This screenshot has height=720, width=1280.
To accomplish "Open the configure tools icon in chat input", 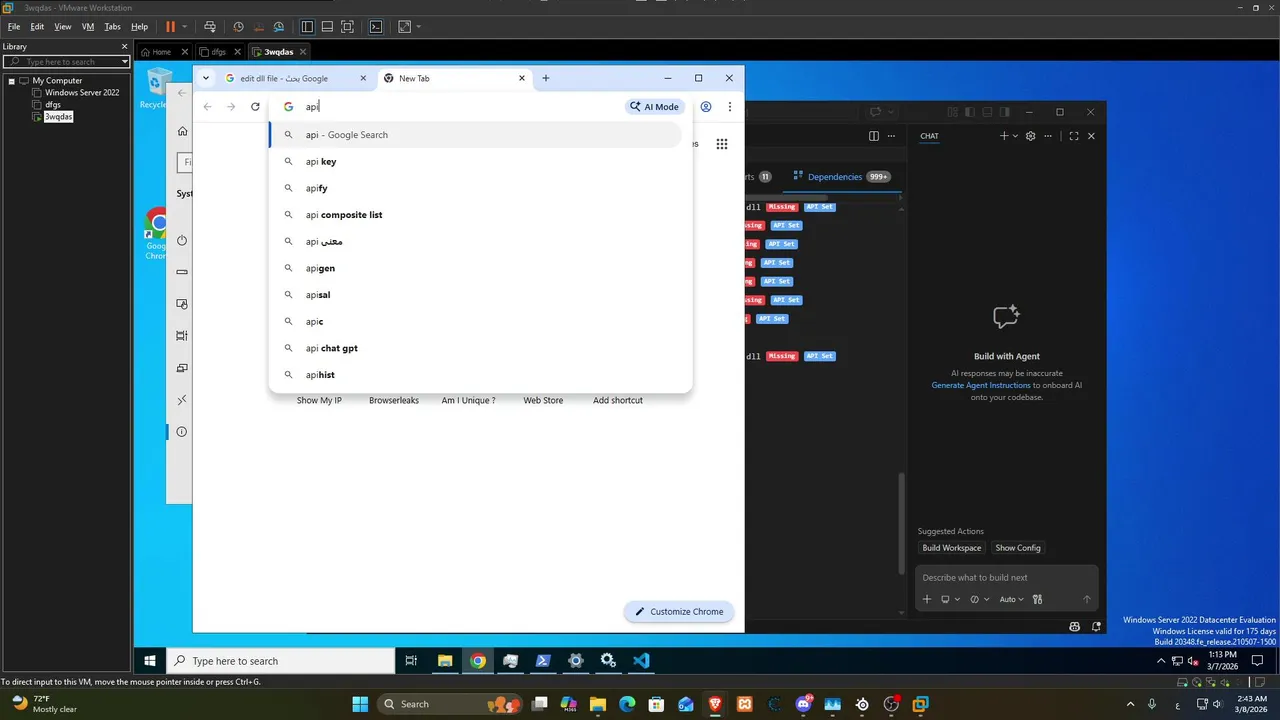I will [x=1037, y=599].
